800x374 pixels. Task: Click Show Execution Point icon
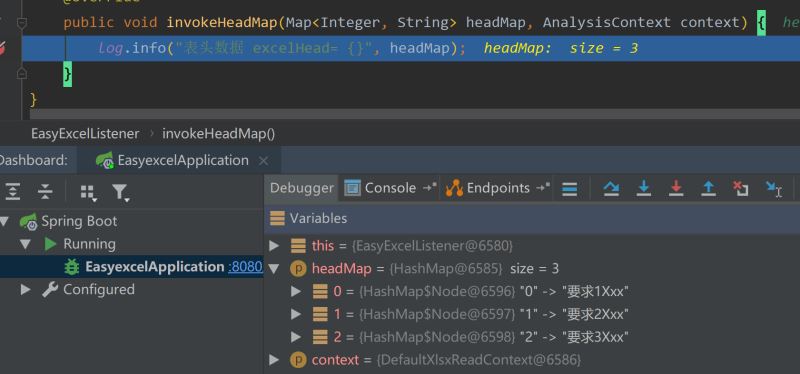click(569, 189)
